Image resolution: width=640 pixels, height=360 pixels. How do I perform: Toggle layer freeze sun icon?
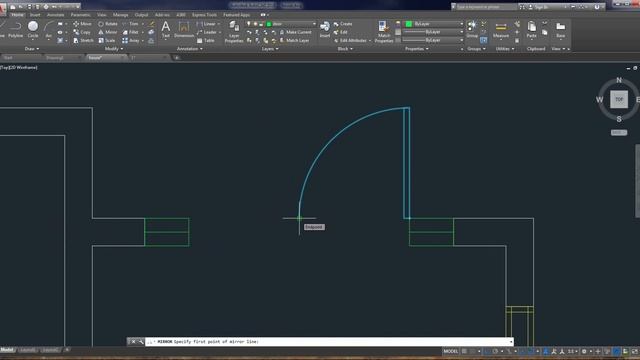click(x=255, y=24)
